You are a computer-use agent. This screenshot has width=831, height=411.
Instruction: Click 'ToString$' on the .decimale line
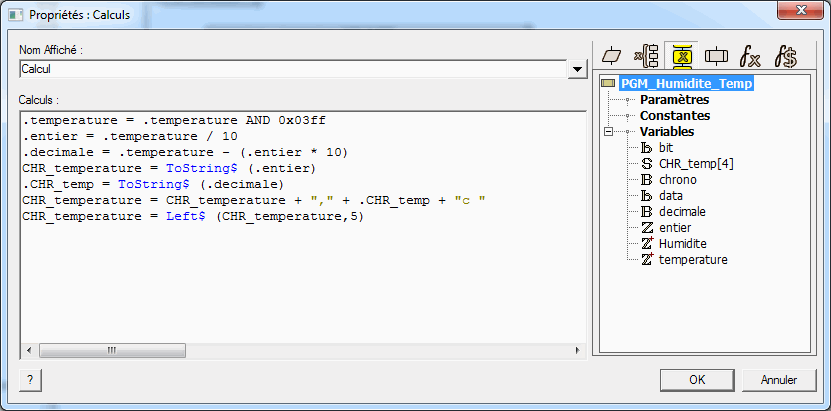coord(154,184)
